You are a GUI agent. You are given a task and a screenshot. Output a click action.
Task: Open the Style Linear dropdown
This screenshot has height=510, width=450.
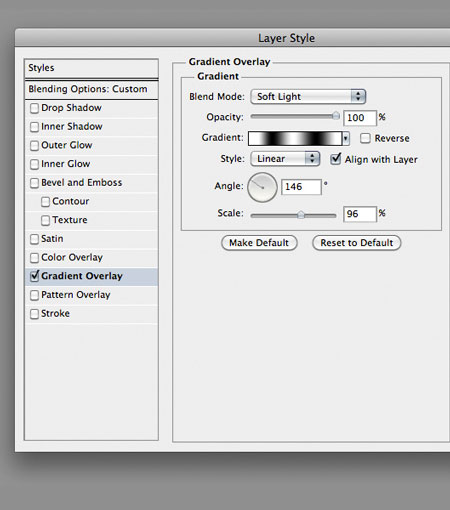tap(285, 159)
